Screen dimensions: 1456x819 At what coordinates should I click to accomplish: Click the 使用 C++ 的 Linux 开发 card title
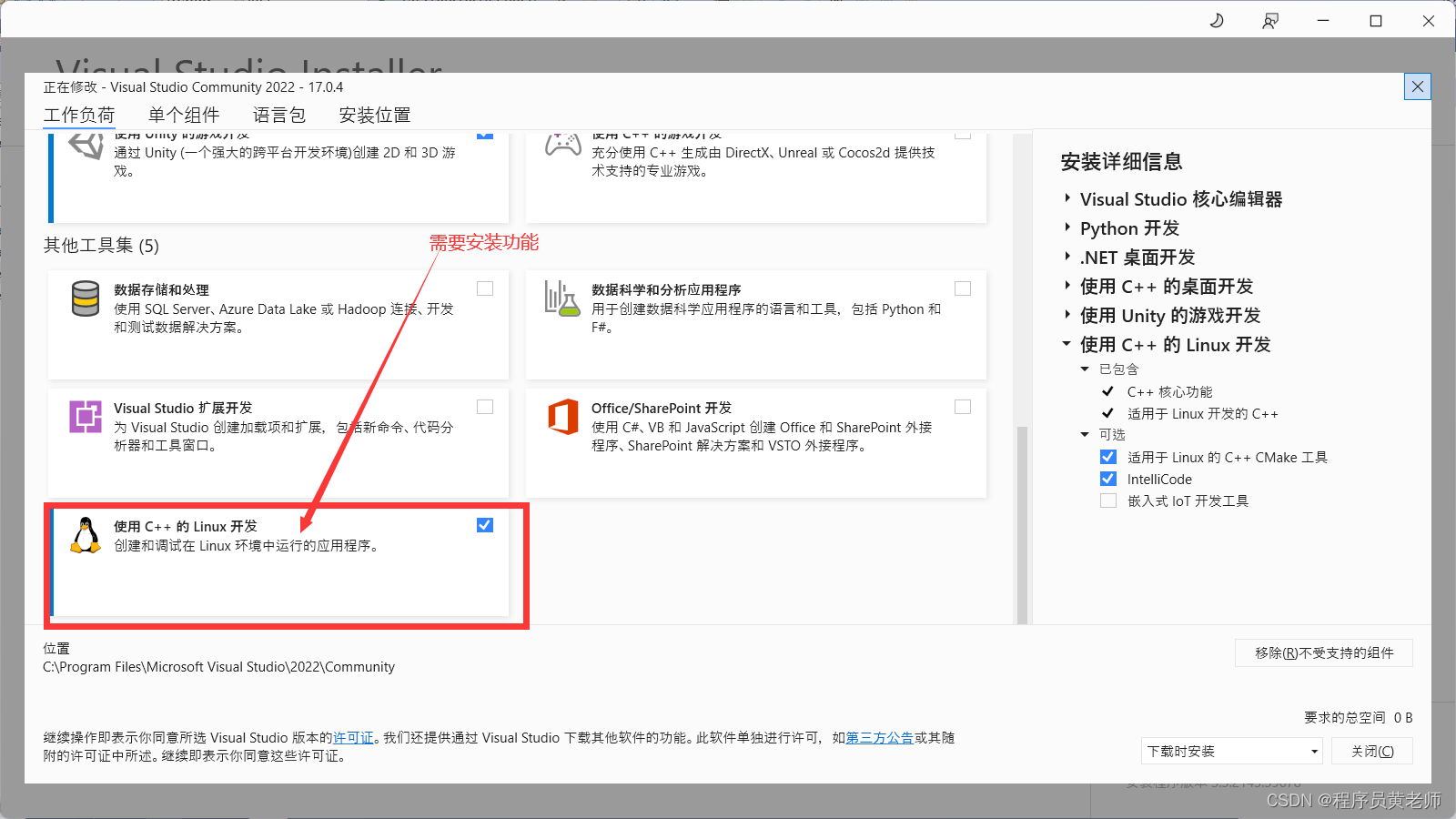point(186,526)
